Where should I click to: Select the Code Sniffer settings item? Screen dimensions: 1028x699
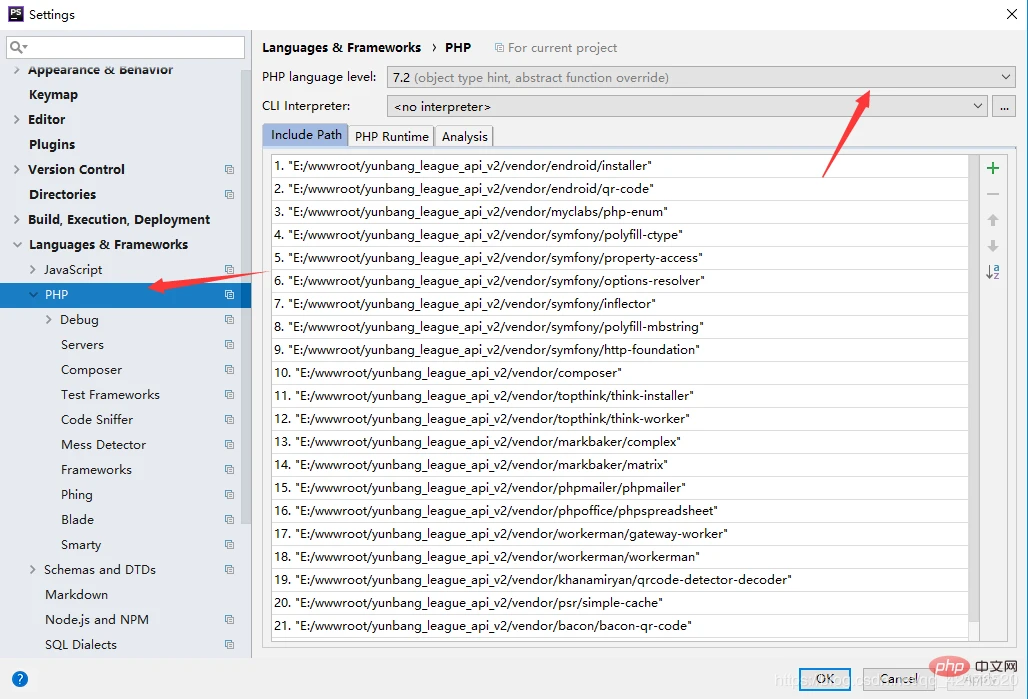96,420
